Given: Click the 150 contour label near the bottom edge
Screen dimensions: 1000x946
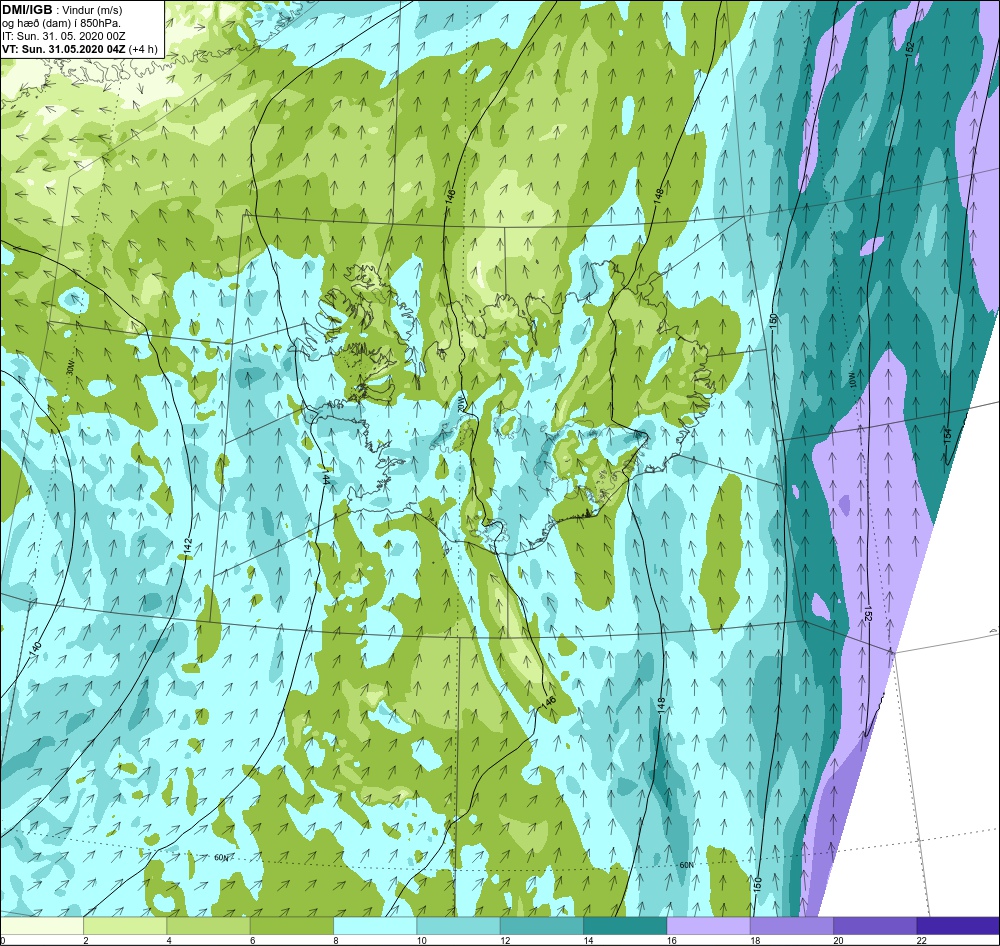Looking at the screenshot, I should click(757, 884).
